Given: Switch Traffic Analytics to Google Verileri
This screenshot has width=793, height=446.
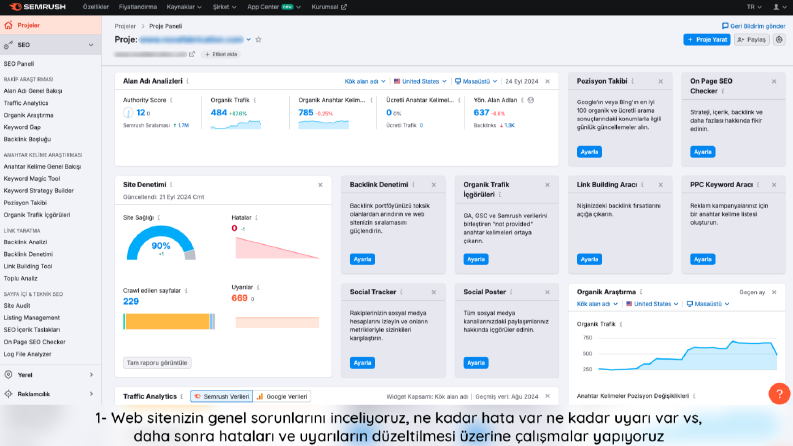Looking at the screenshot, I should coord(282,396).
